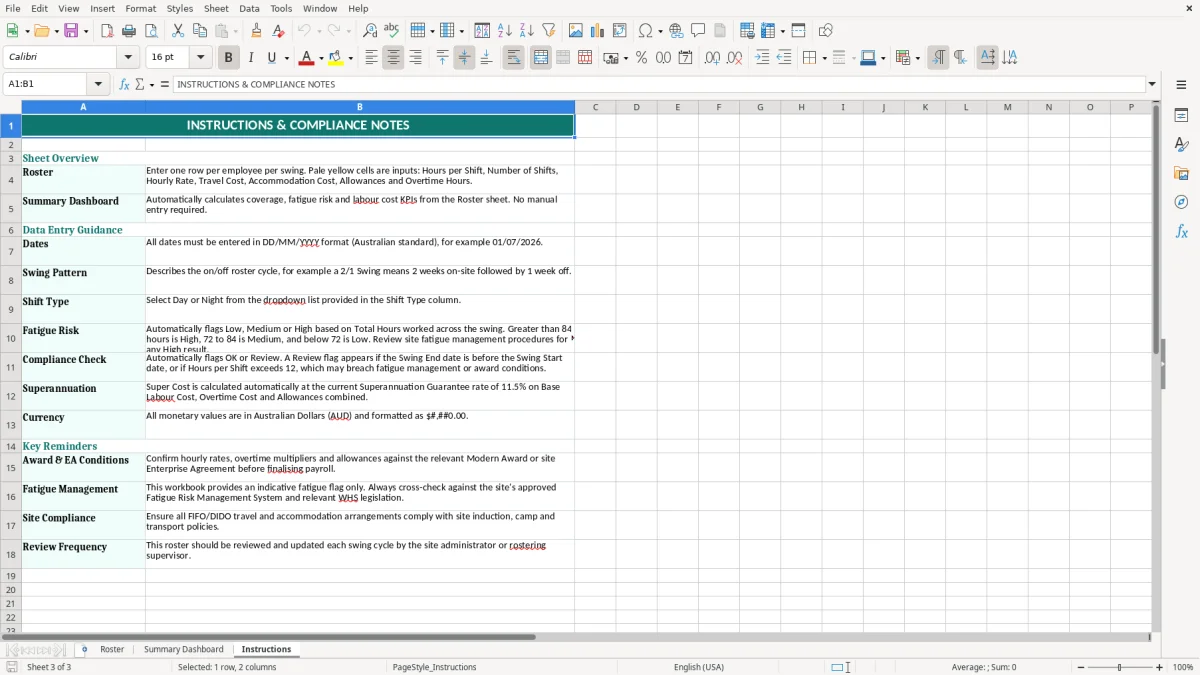Image resolution: width=1200 pixels, height=675 pixels.
Task: Open Font Color dropdown arrow
Action: point(321,58)
